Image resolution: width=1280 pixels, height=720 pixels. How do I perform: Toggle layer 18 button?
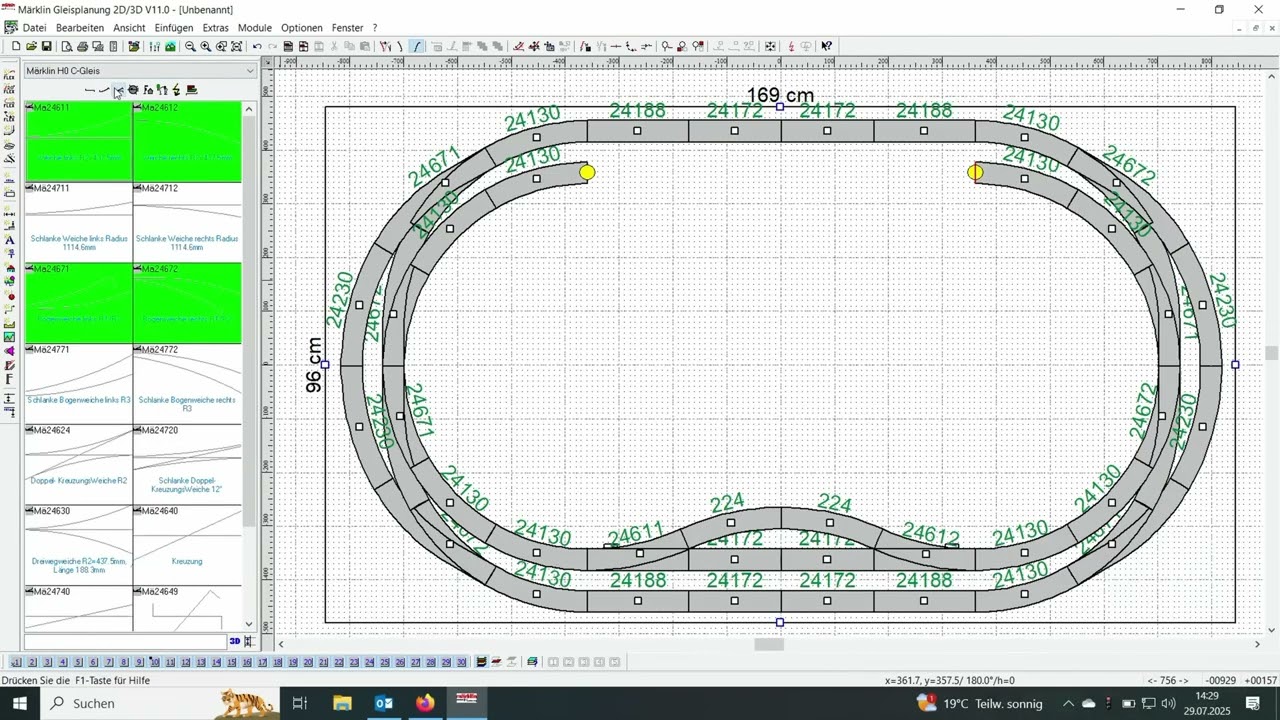(278, 662)
